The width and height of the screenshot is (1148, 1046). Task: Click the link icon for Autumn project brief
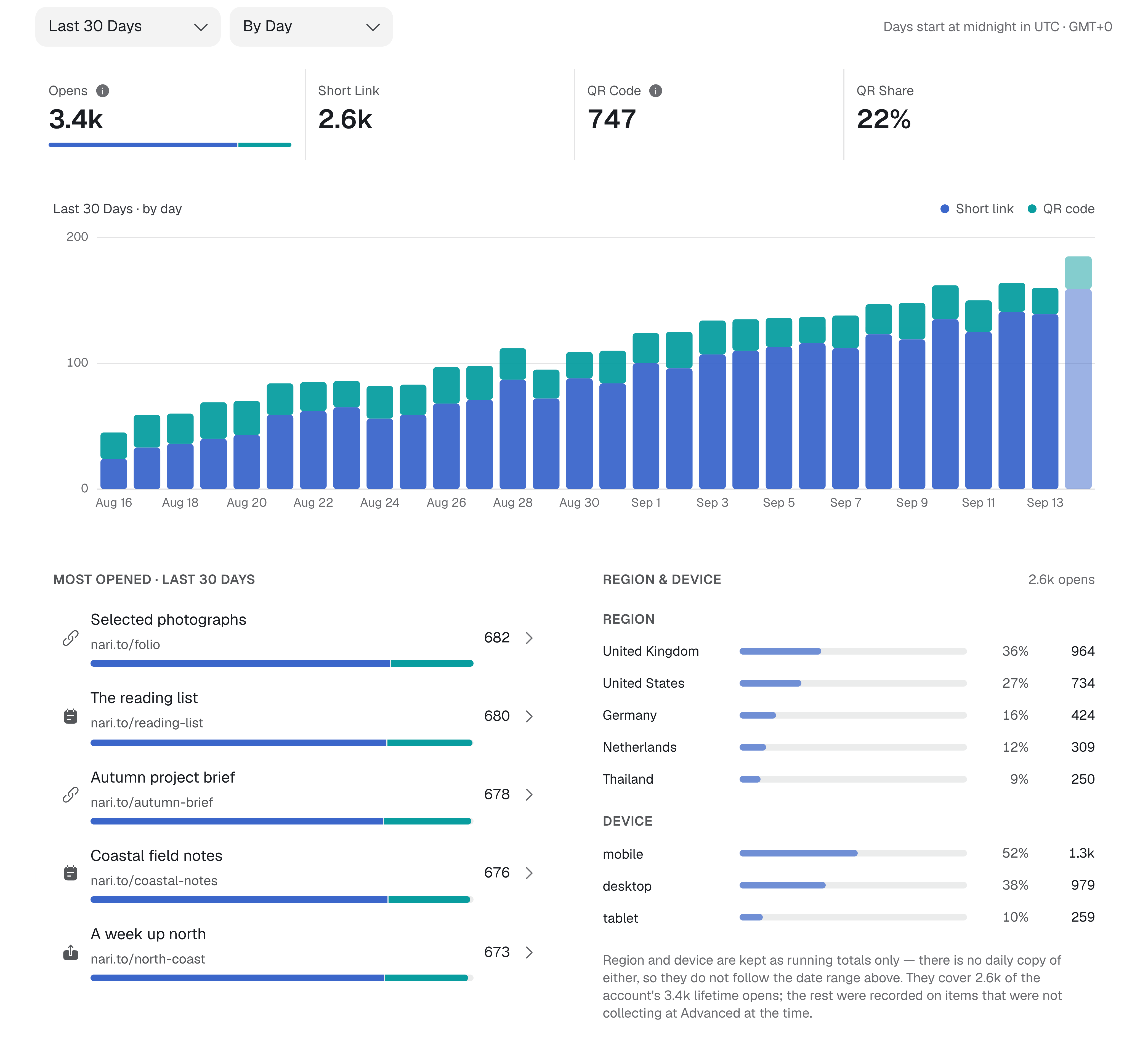click(x=71, y=795)
